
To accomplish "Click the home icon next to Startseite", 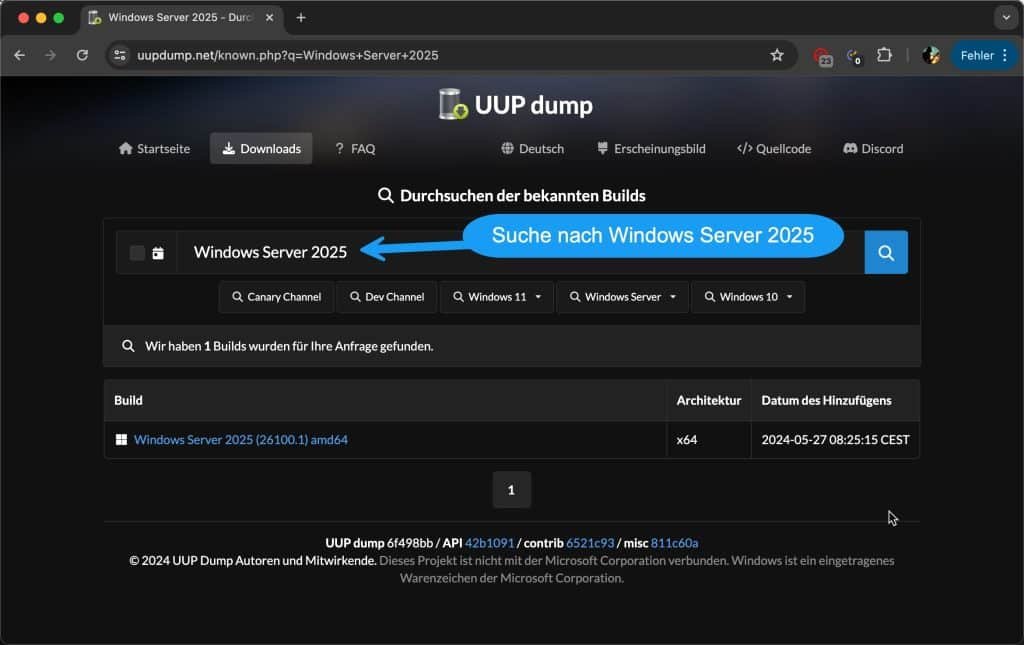I will 125,147.
